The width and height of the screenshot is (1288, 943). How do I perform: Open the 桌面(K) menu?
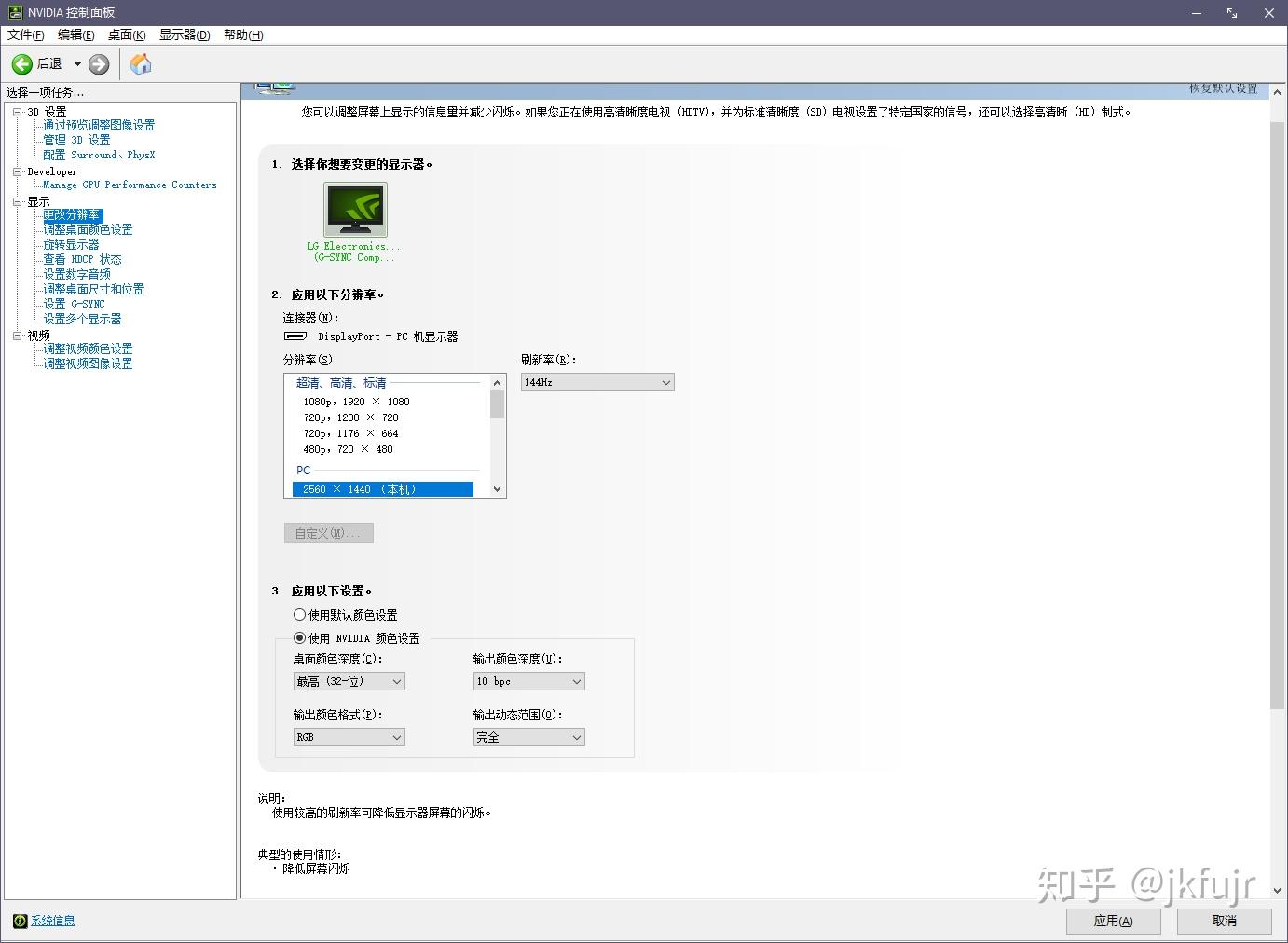coord(127,34)
